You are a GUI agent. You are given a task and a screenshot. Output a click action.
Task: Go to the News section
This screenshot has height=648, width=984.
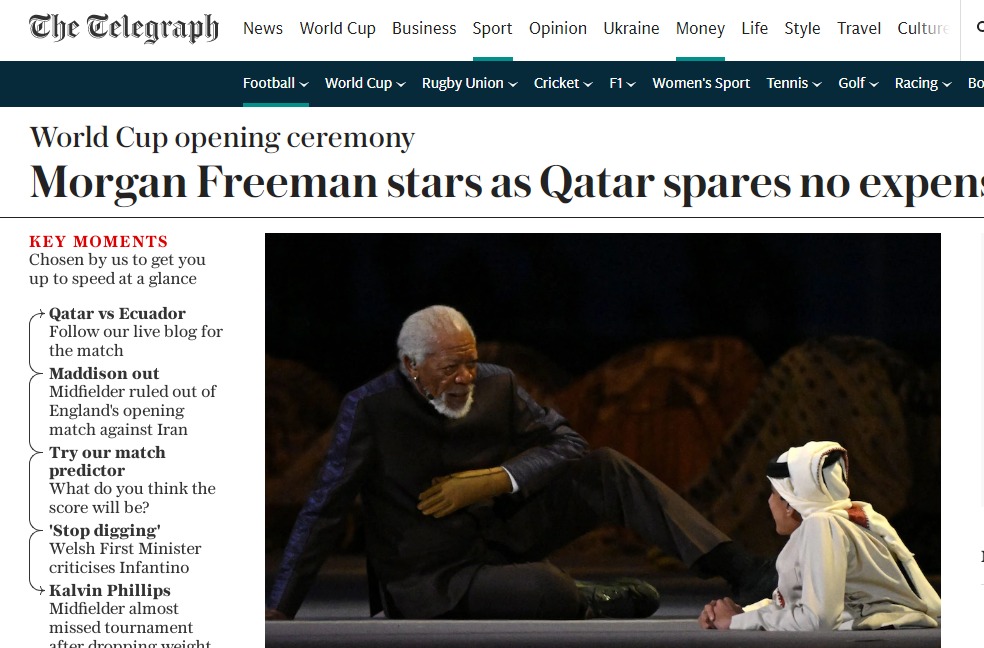pos(263,28)
